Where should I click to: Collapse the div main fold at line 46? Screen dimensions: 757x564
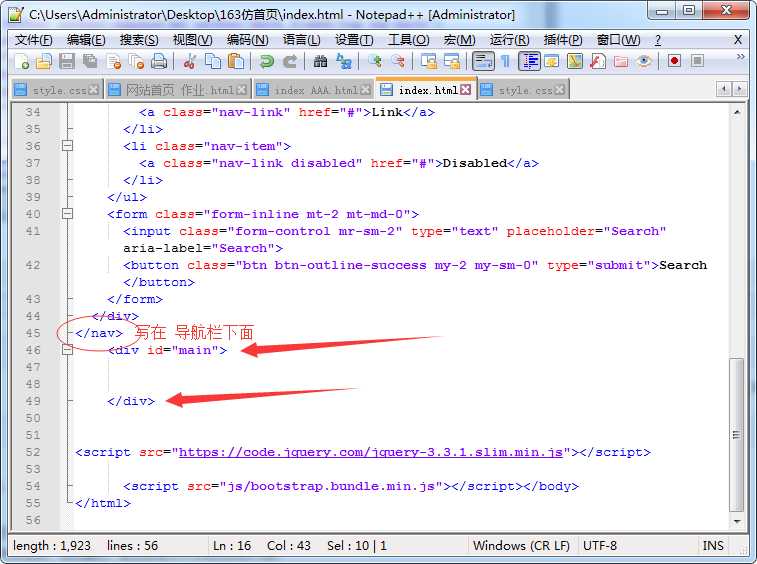(x=68, y=350)
